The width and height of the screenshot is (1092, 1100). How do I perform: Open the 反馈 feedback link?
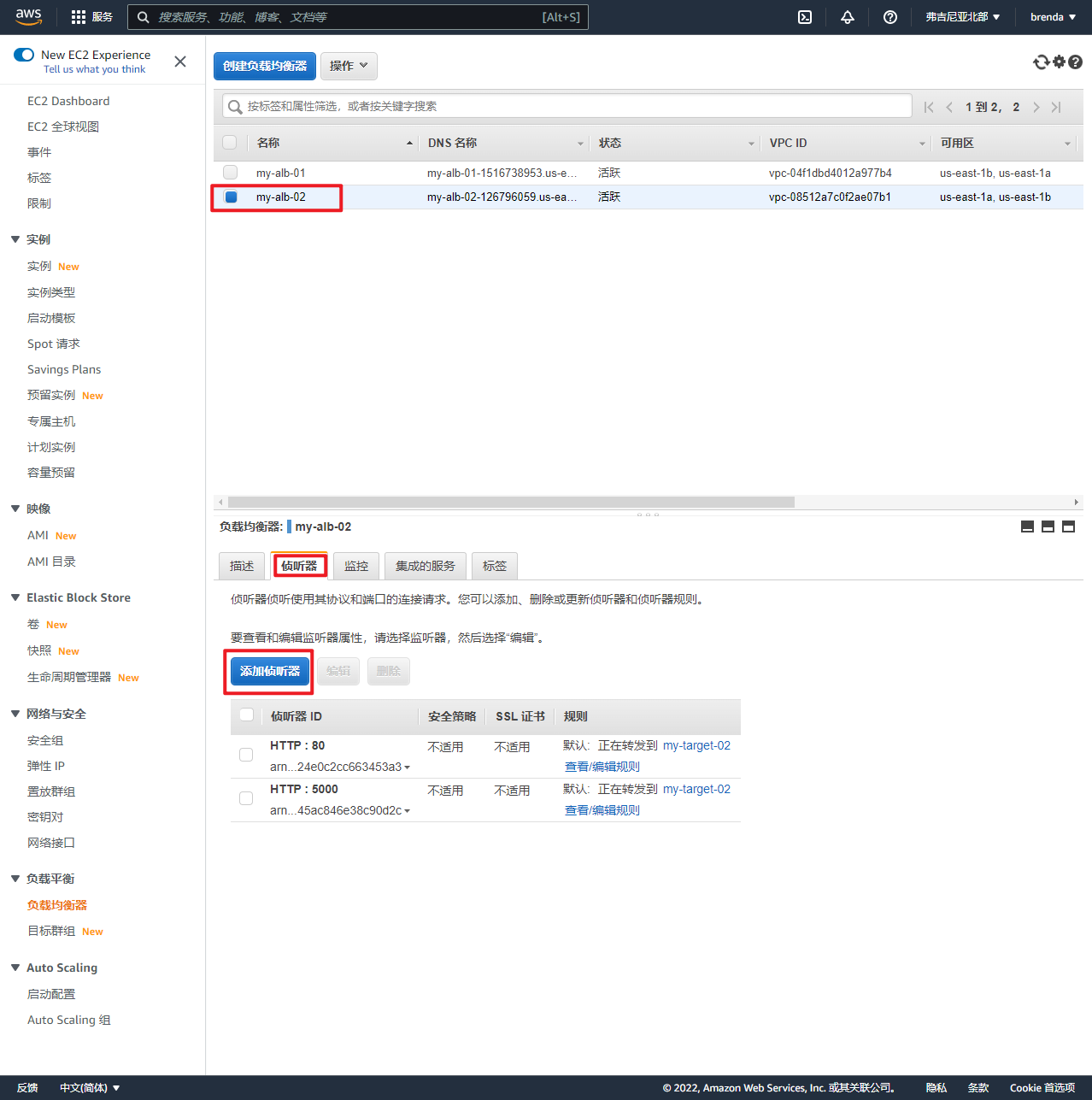point(27,1088)
